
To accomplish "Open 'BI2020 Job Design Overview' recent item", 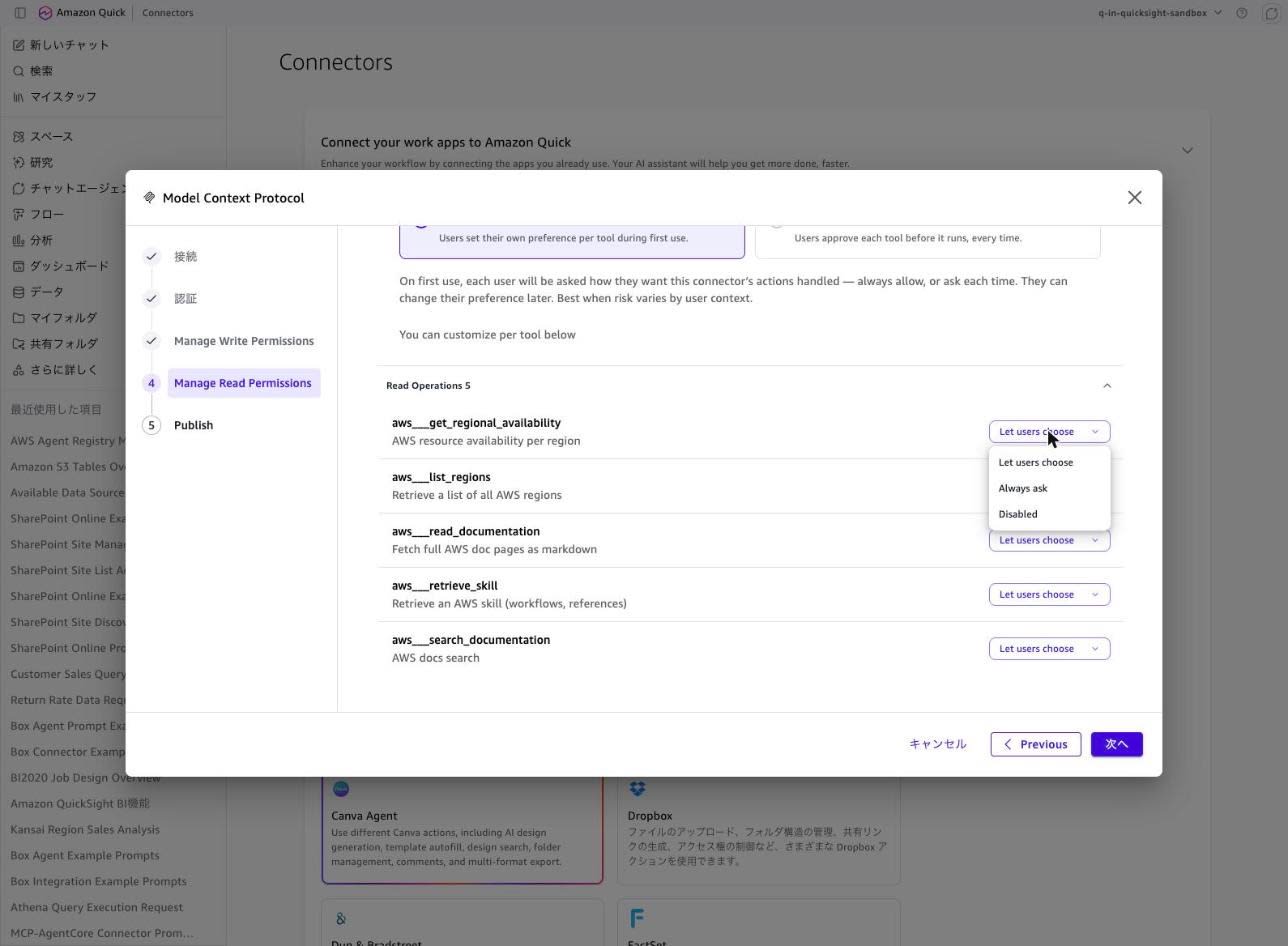I will point(86,778).
